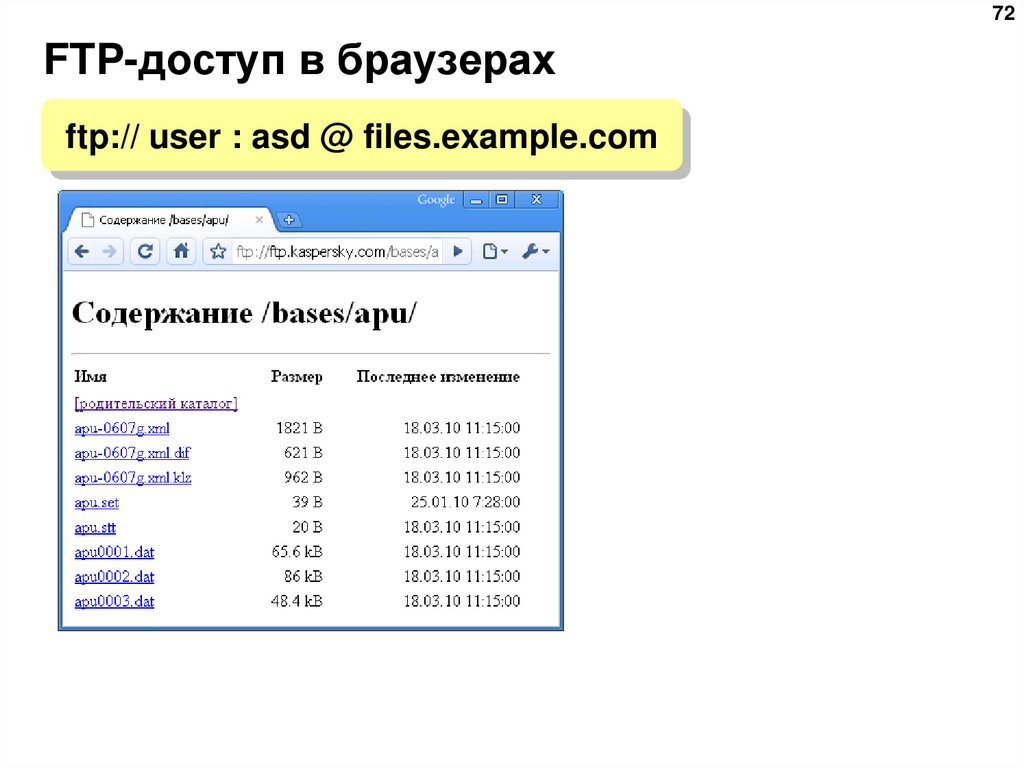Open the apu0001.dat file link
Screen dimensions: 1024x767
pos(114,552)
